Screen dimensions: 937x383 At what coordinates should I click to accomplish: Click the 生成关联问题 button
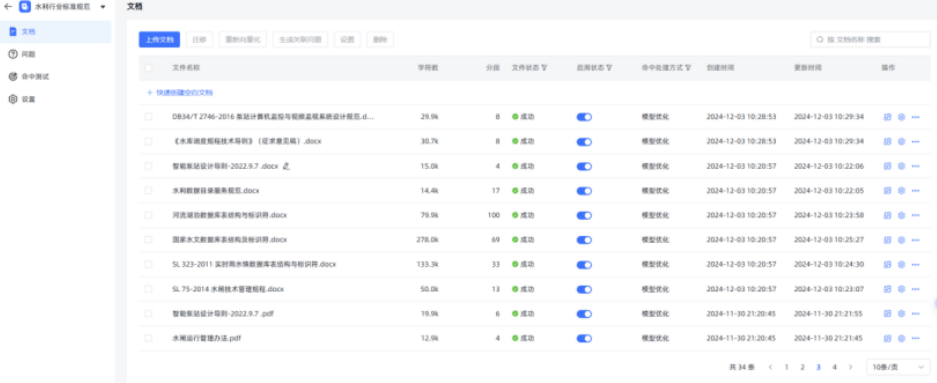[x=301, y=39]
